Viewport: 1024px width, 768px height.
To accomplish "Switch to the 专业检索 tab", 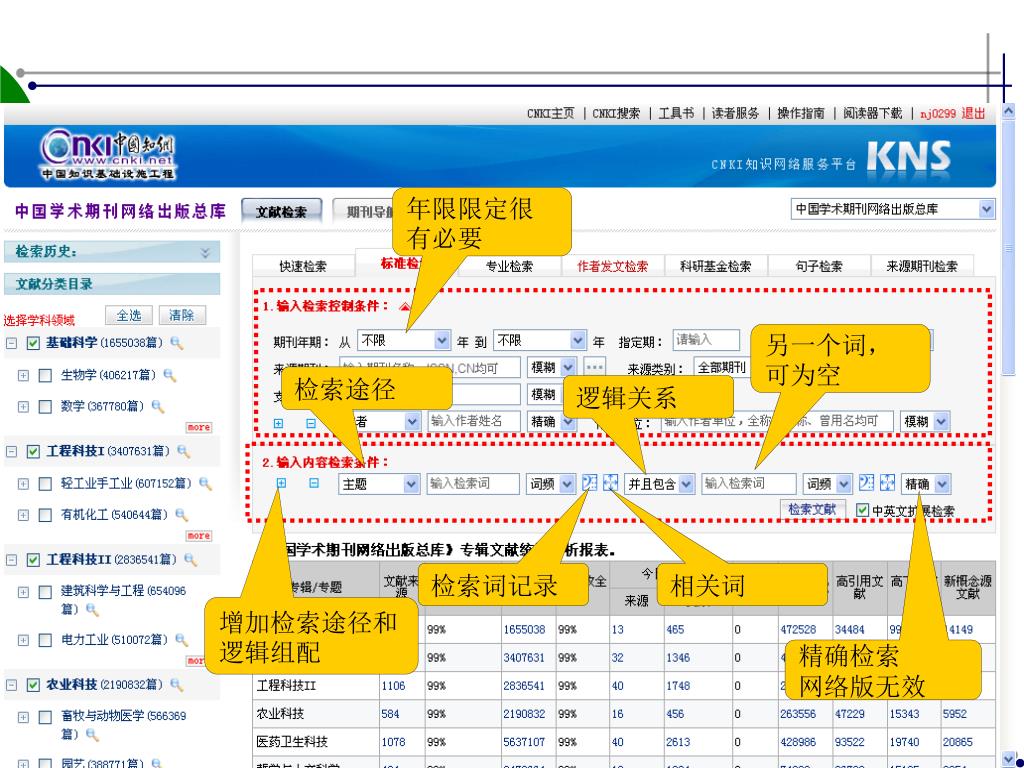I will 509,266.
